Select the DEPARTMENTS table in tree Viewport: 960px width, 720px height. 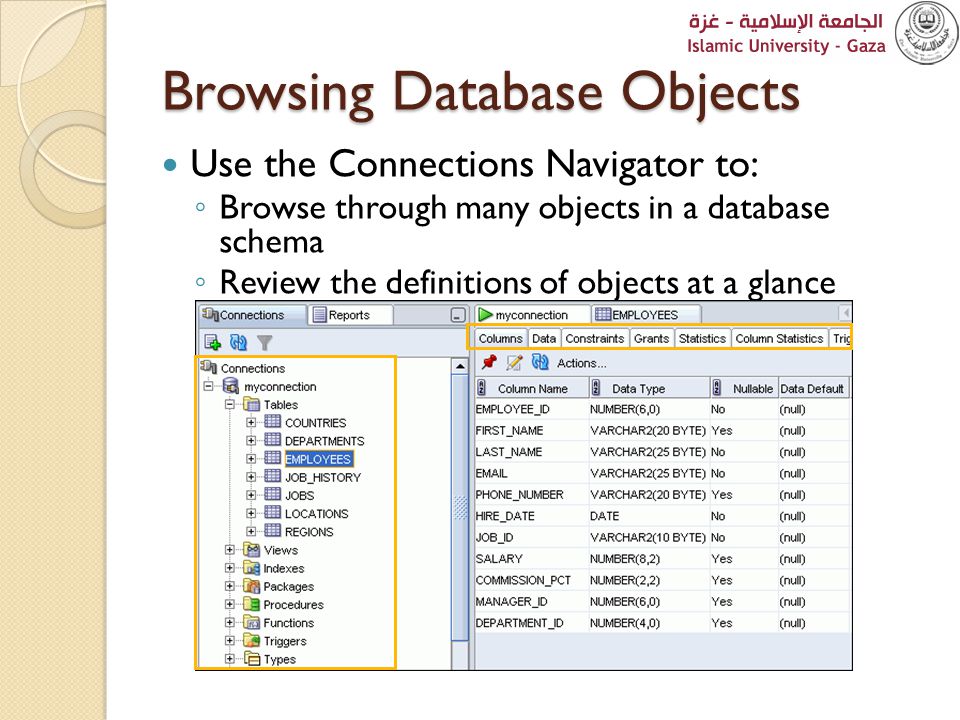[x=324, y=441]
